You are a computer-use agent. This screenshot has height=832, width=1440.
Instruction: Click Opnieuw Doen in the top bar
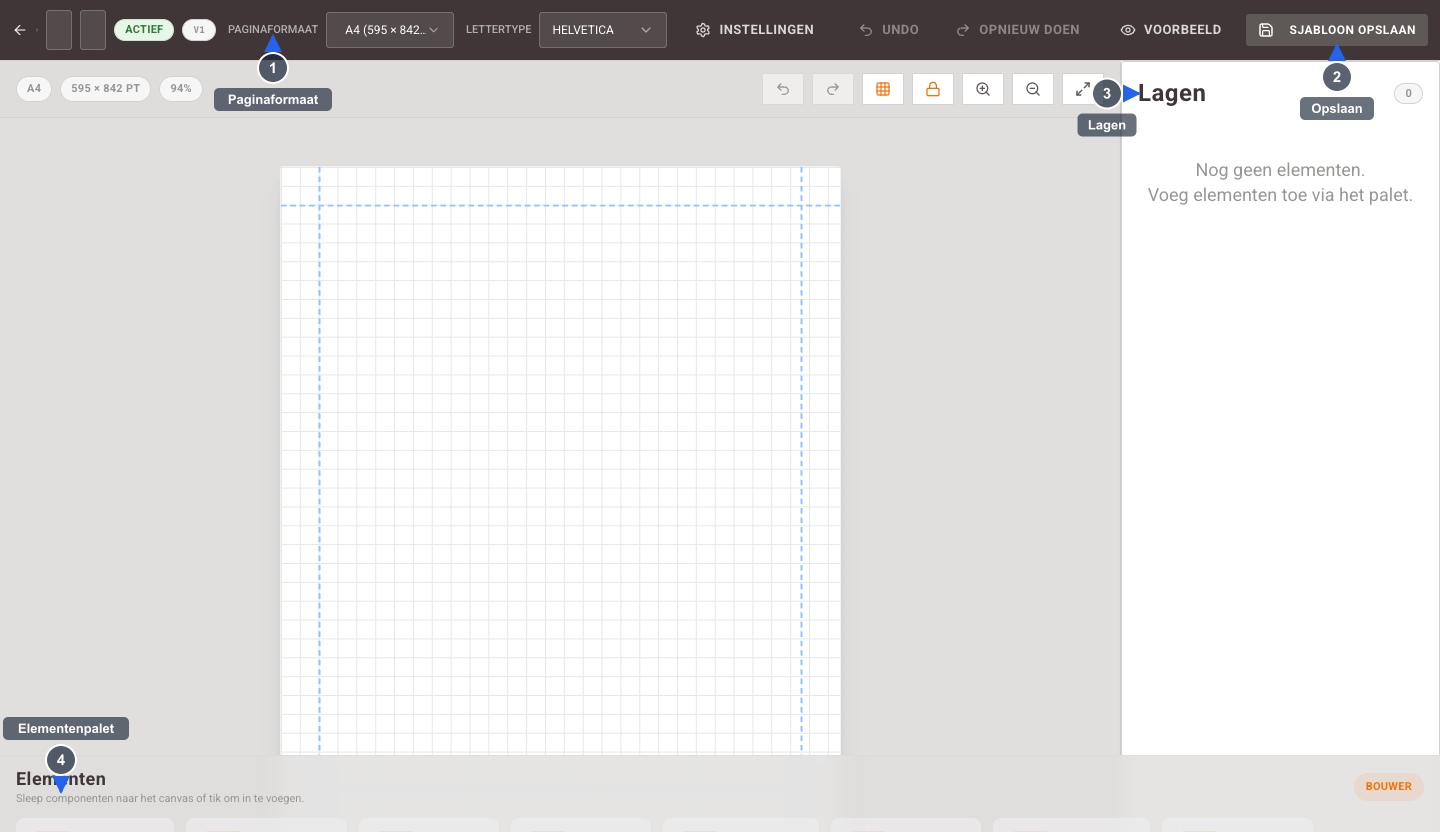[x=1018, y=30]
